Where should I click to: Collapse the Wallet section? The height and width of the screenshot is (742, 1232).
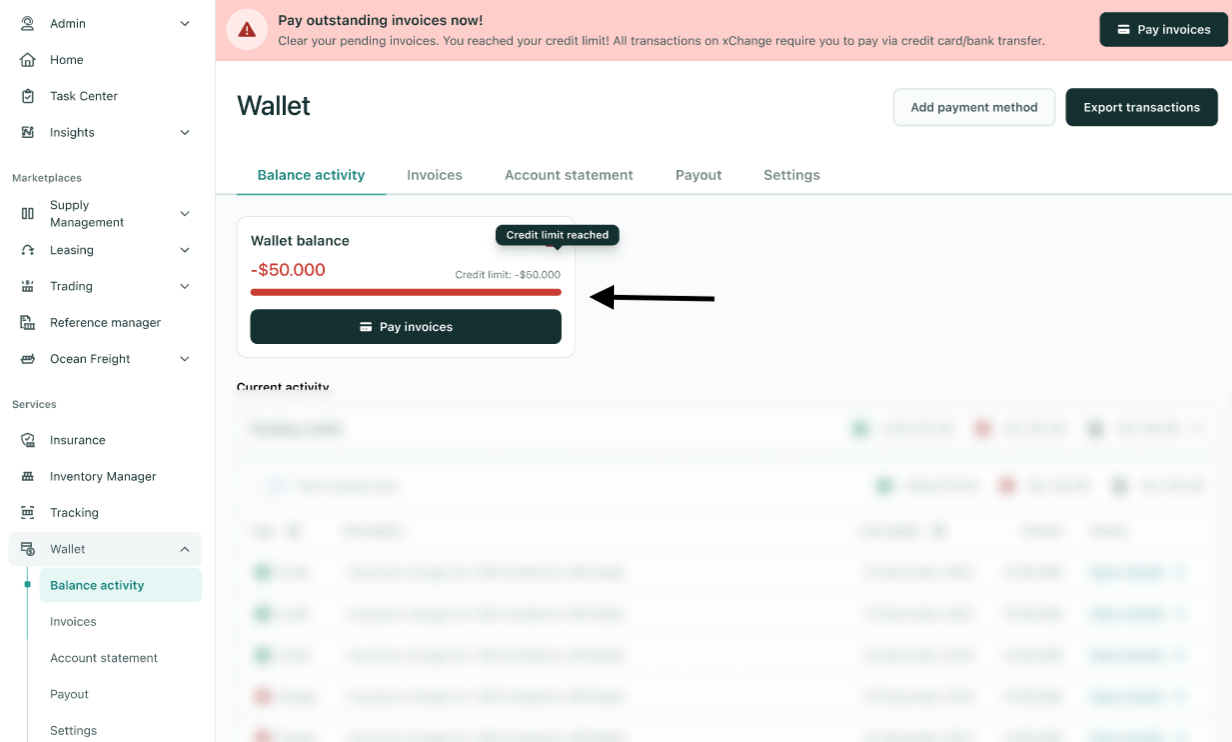point(184,548)
